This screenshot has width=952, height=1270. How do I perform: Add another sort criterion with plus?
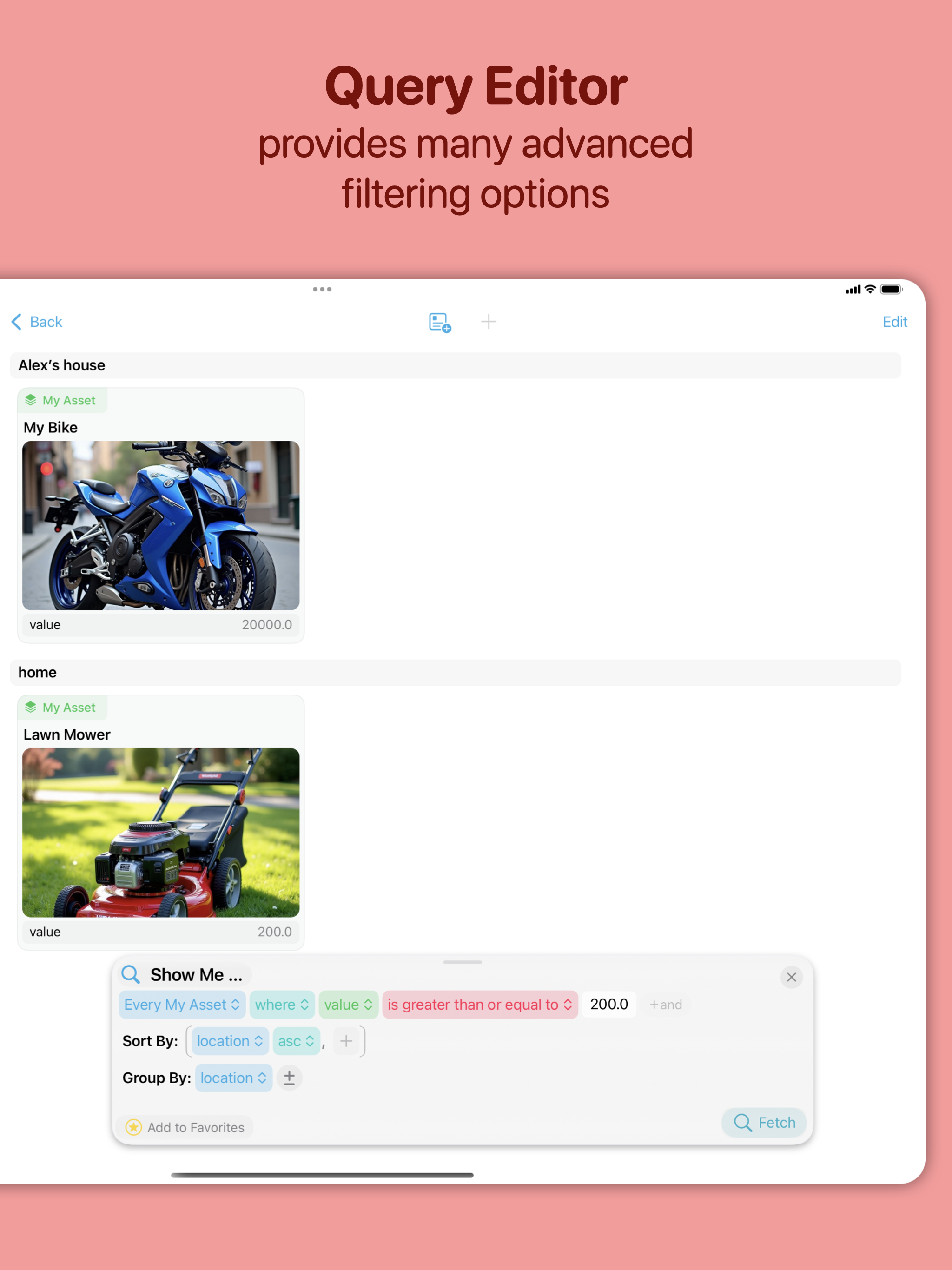pos(346,1041)
